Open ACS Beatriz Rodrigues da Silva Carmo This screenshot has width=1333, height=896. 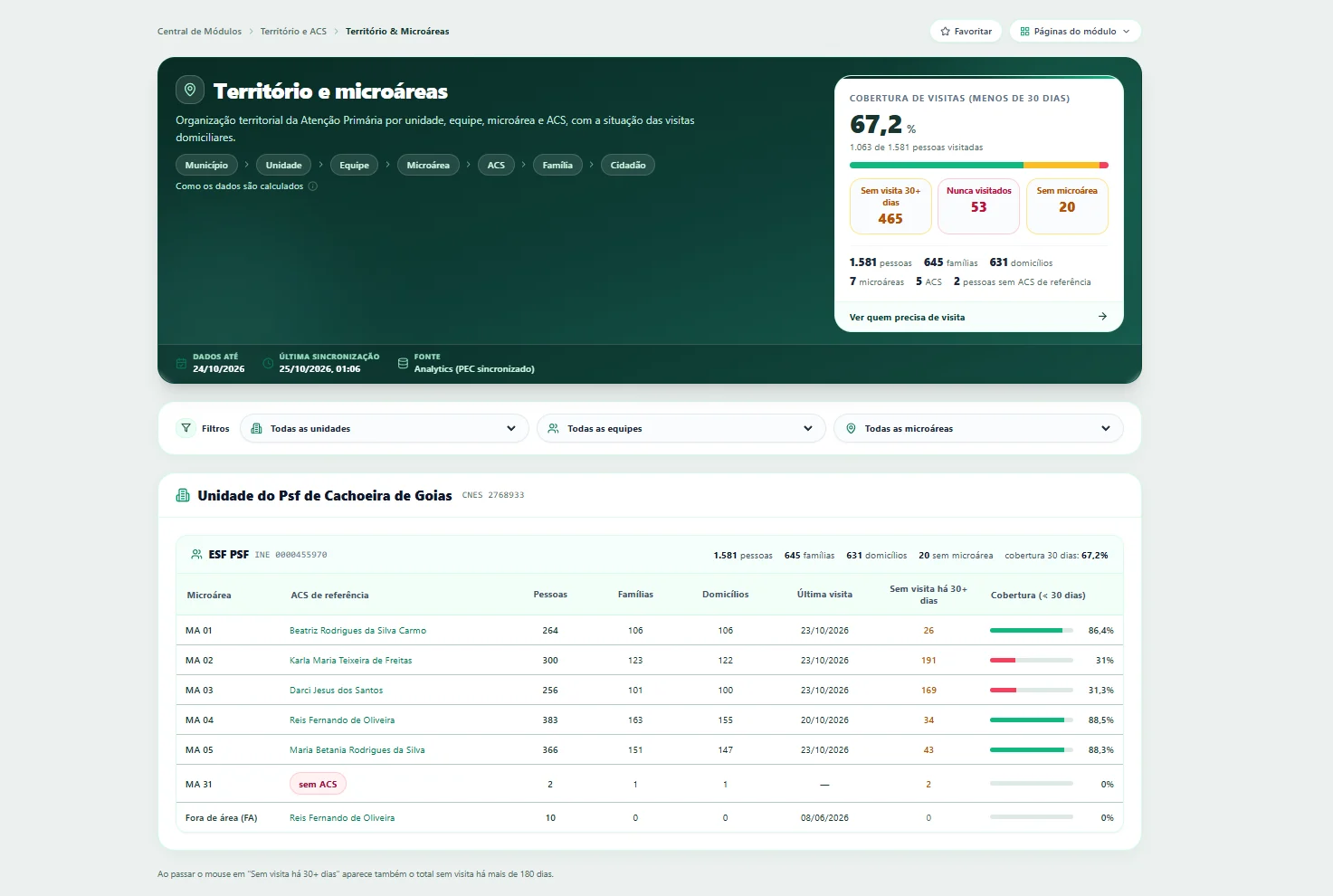tap(357, 631)
